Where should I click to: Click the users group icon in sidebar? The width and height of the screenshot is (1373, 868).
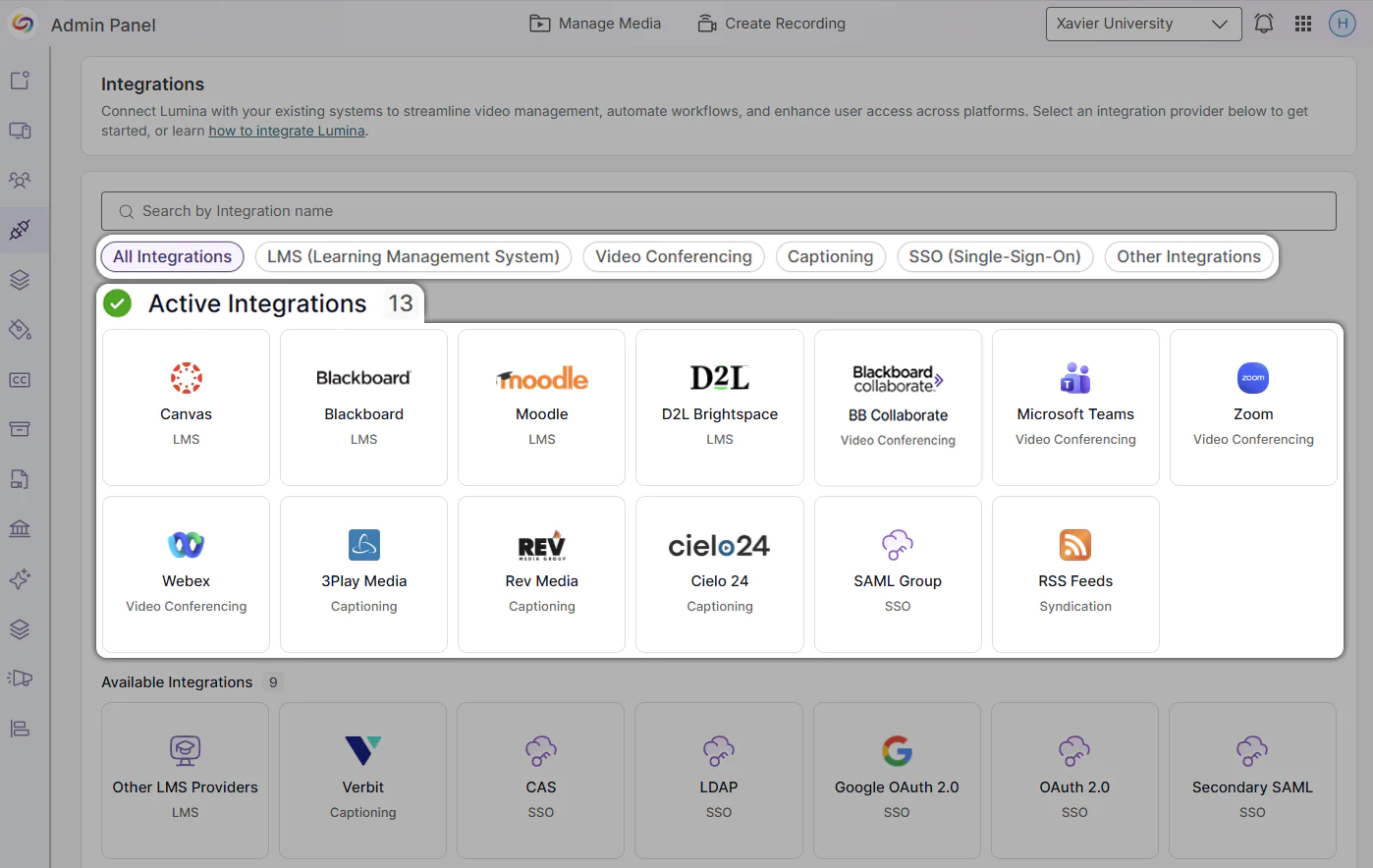coord(20,181)
